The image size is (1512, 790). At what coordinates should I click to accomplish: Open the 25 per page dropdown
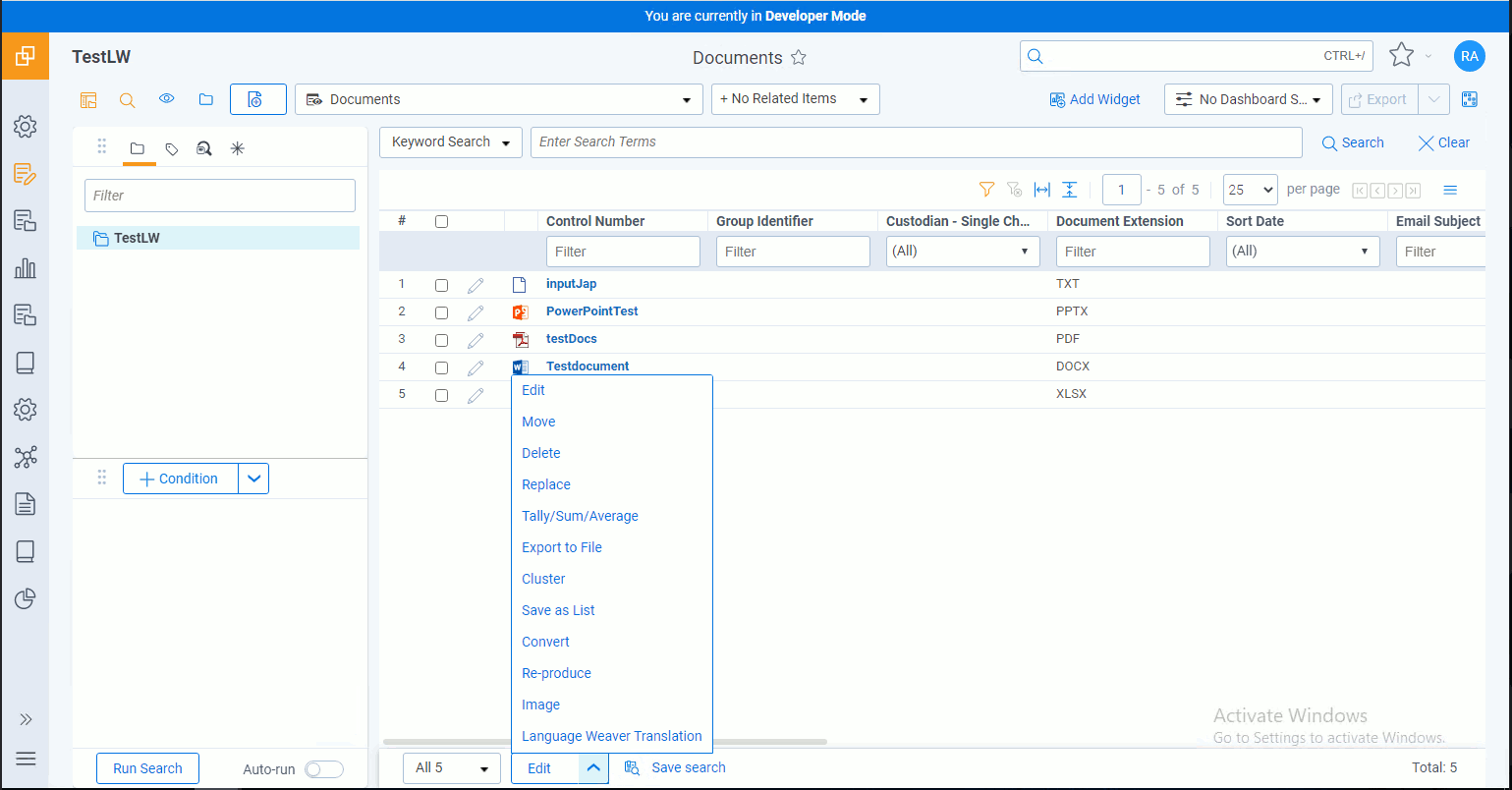click(1250, 190)
